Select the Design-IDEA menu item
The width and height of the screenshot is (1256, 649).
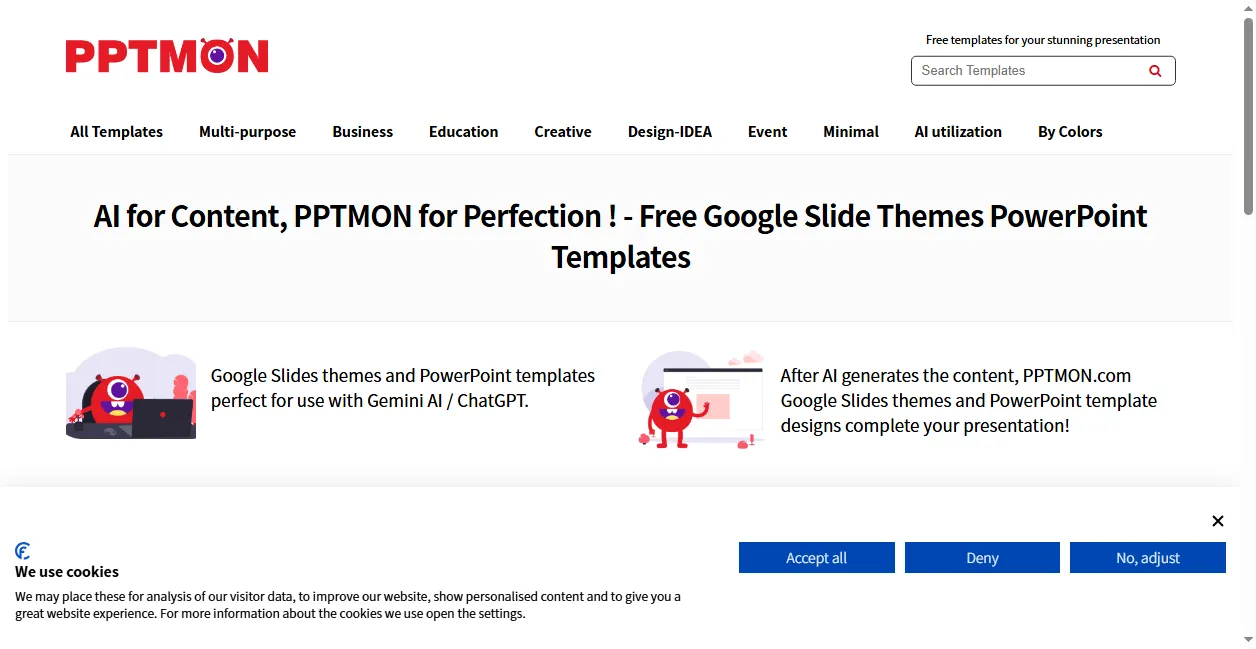669,132
